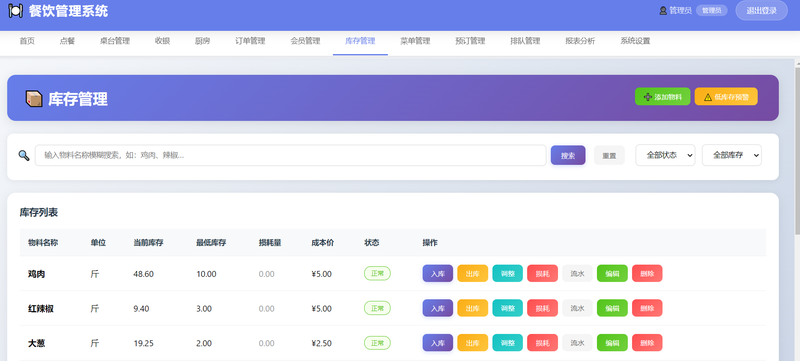Click 出库 for 鸡肉 row

tap(472, 273)
